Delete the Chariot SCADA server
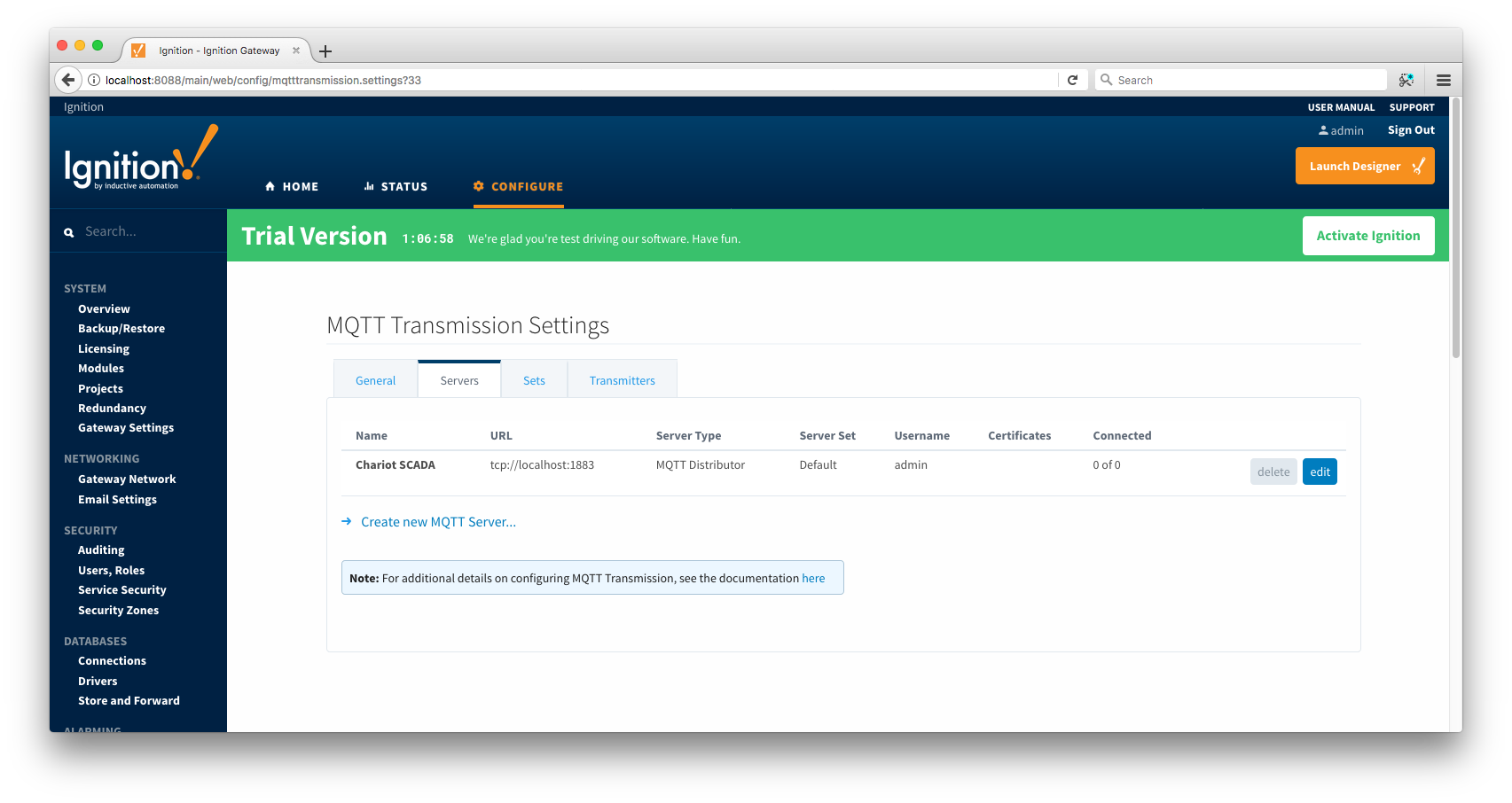The width and height of the screenshot is (1512, 803). [1273, 472]
